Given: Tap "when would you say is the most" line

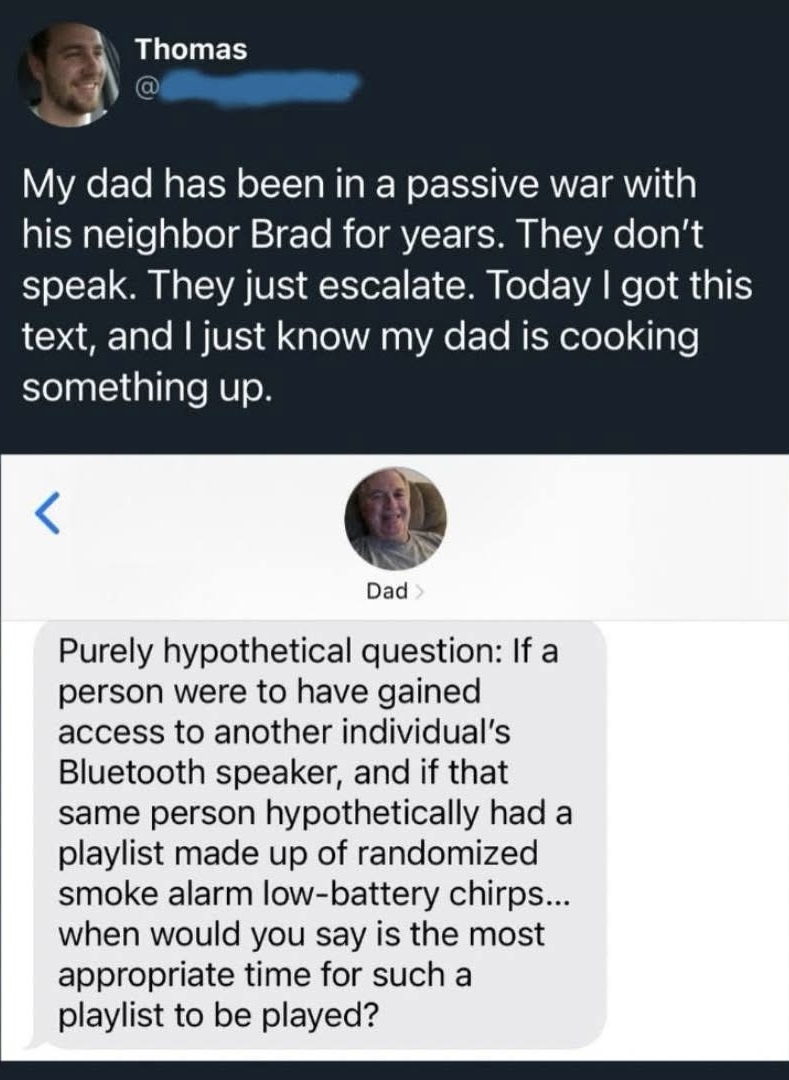Looking at the screenshot, I should [x=302, y=934].
